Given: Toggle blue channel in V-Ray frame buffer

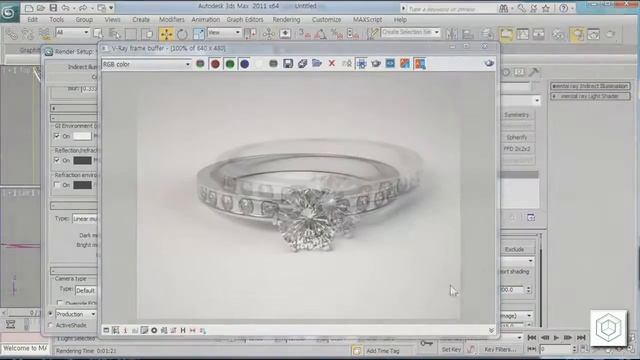Looking at the screenshot, I should (x=244, y=64).
